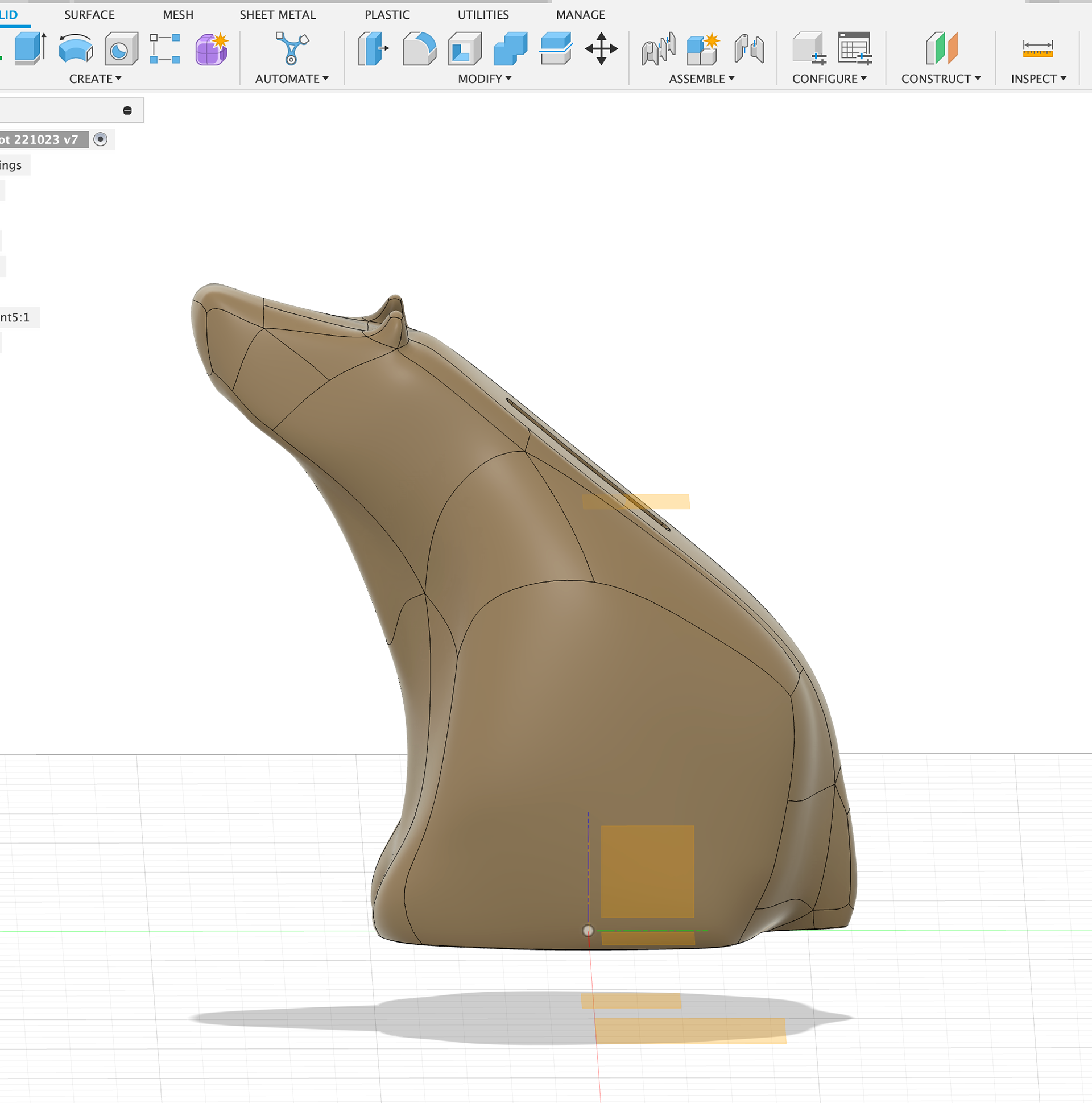Open the CREATE dropdown menu

[95, 79]
